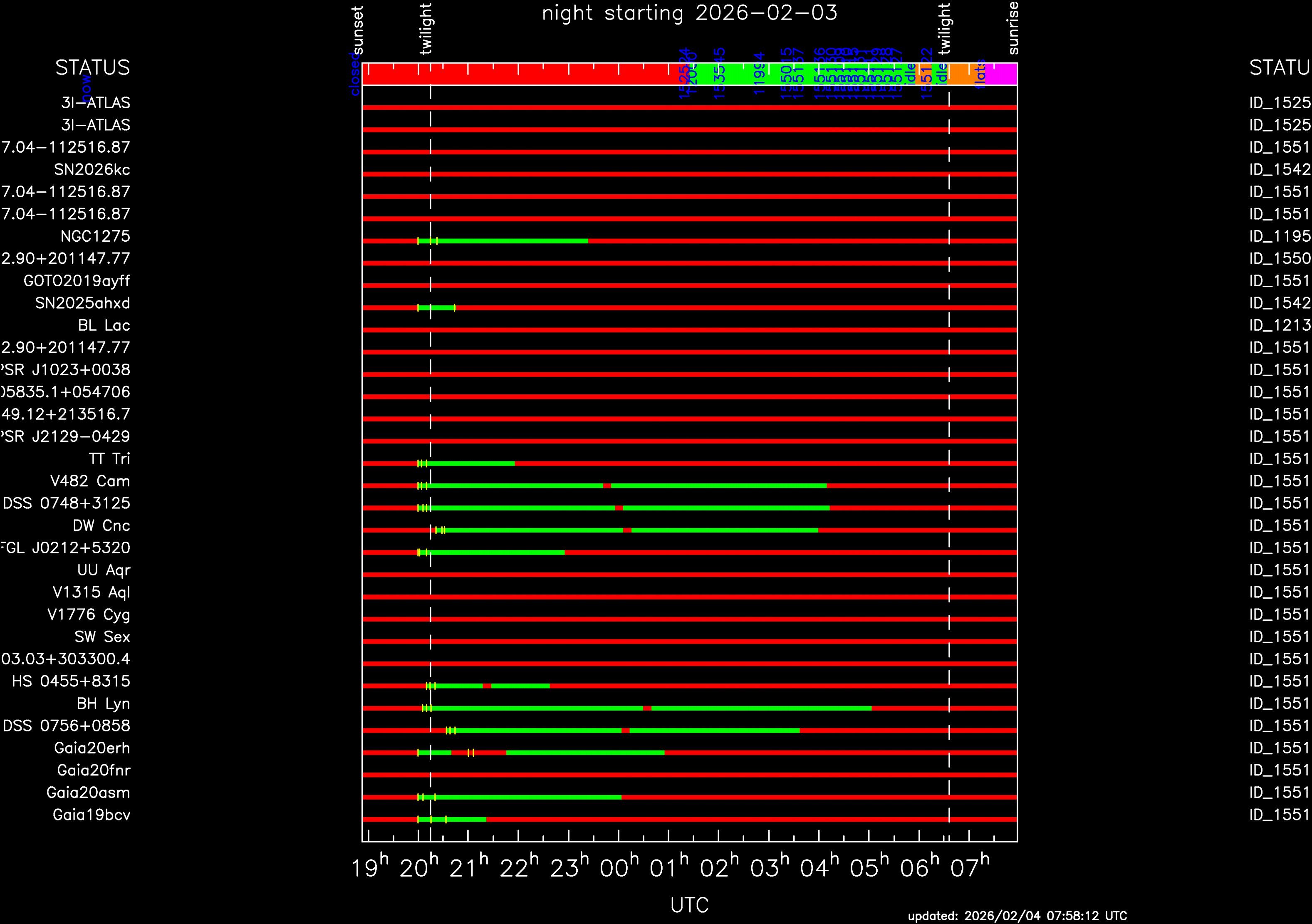Click the Gaia19bcv target label
The width and height of the screenshot is (1312, 924).
point(92,815)
